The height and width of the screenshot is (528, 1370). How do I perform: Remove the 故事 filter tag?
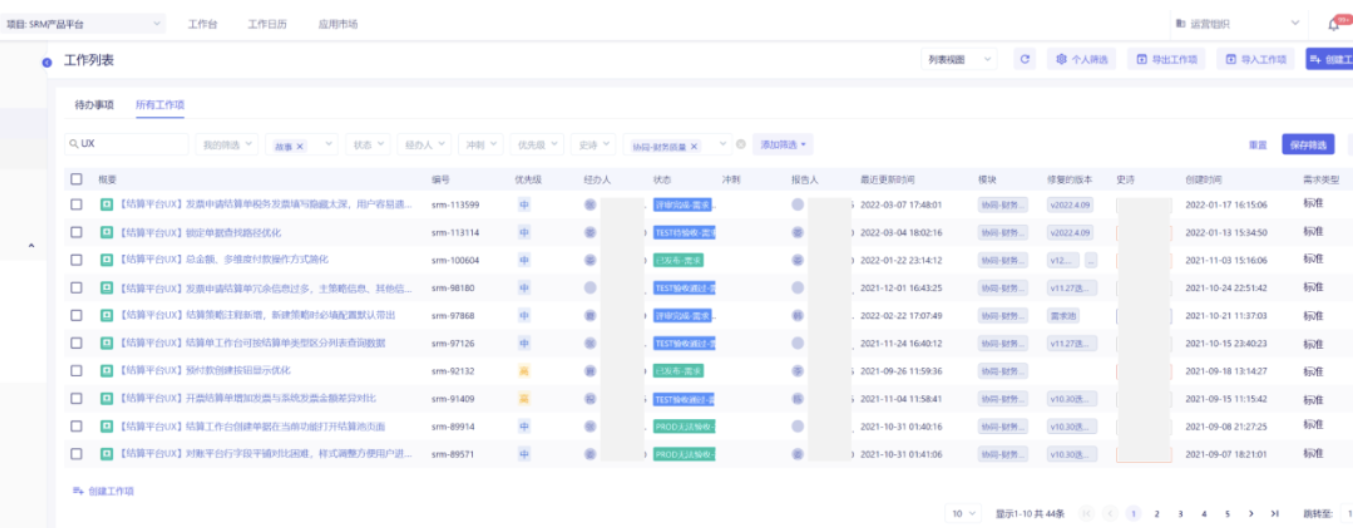tap(300, 146)
